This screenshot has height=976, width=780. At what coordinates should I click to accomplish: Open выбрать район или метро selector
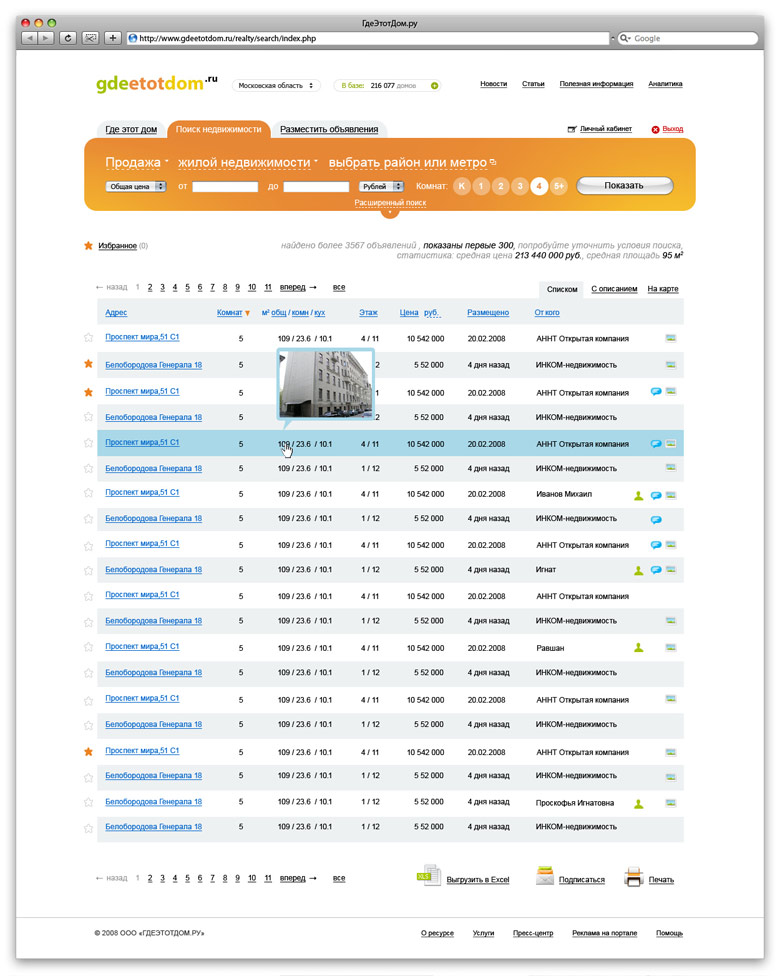point(412,162)
